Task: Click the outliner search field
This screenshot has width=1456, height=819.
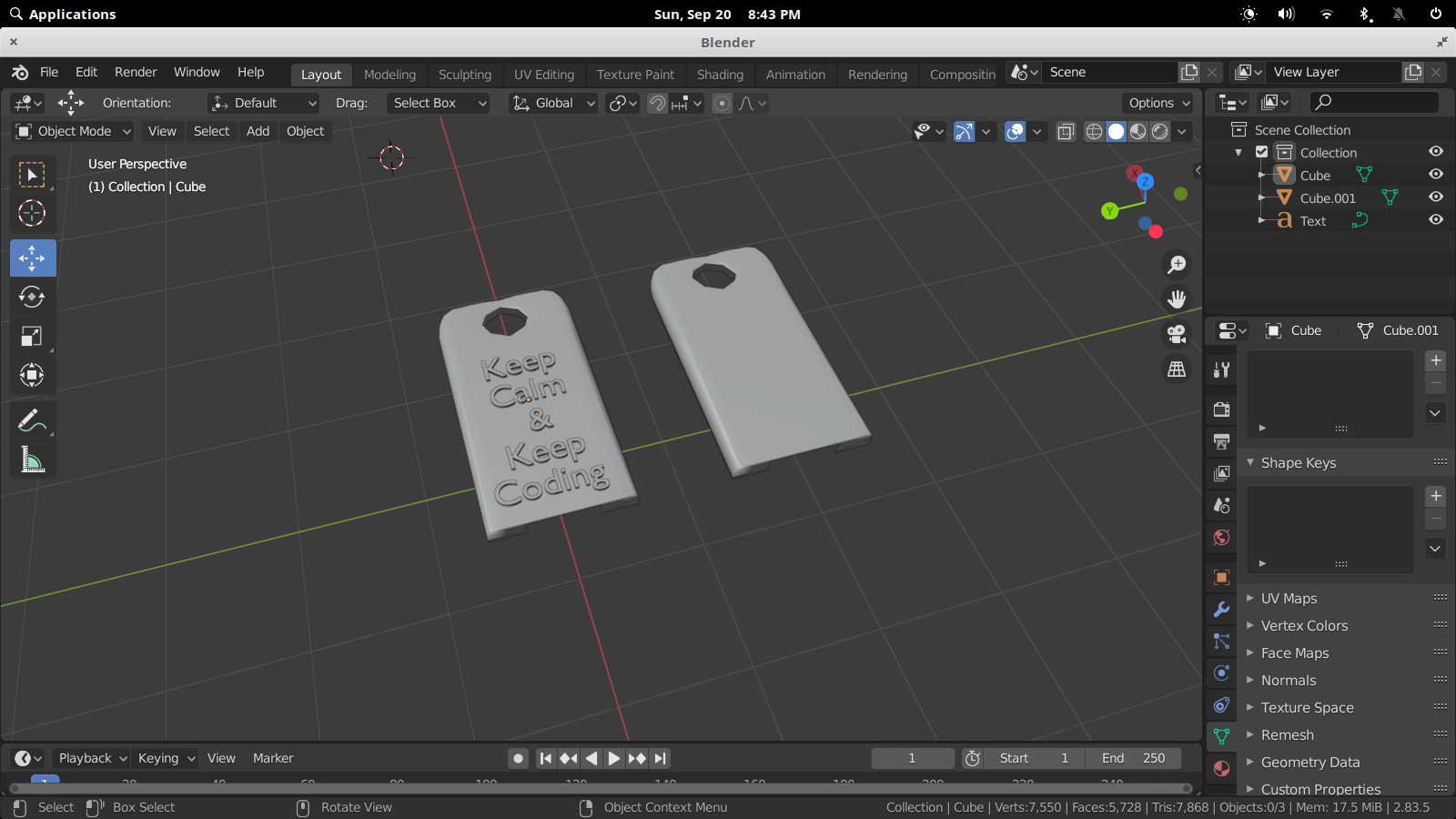Action: point(1374,102)
